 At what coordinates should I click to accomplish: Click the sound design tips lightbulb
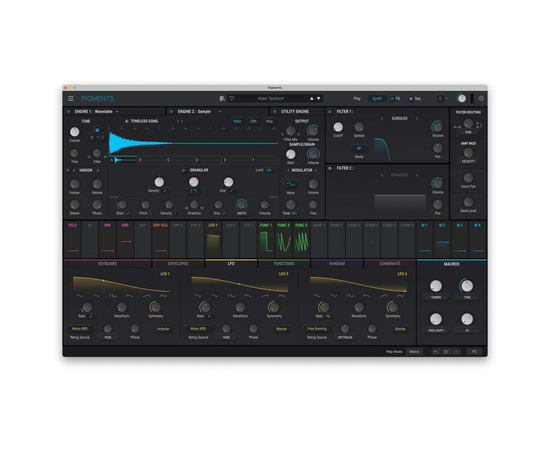click(440, 99)
